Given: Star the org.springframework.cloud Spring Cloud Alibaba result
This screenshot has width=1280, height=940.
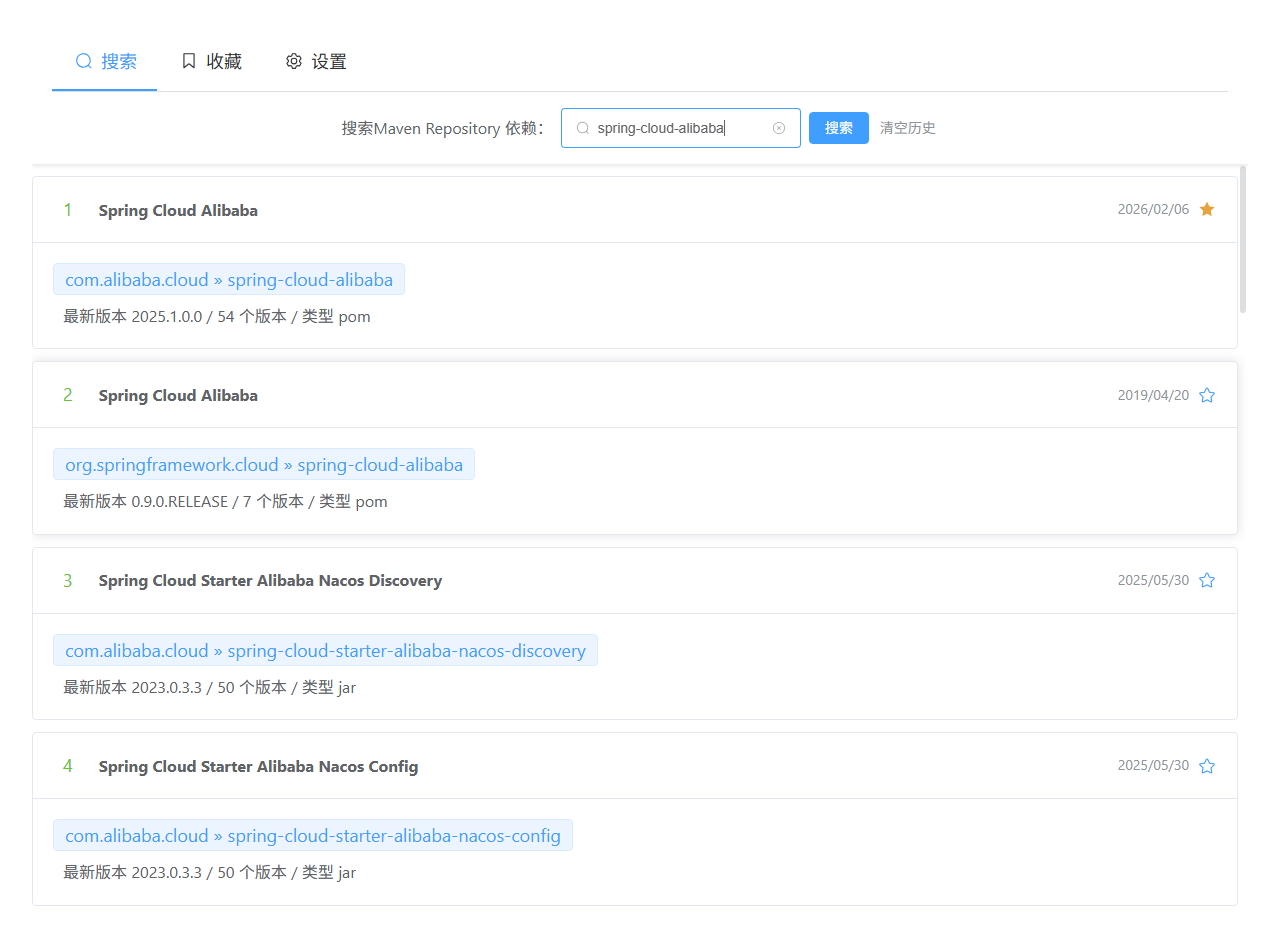Looking at the screenshot, I should point(1207,395).
